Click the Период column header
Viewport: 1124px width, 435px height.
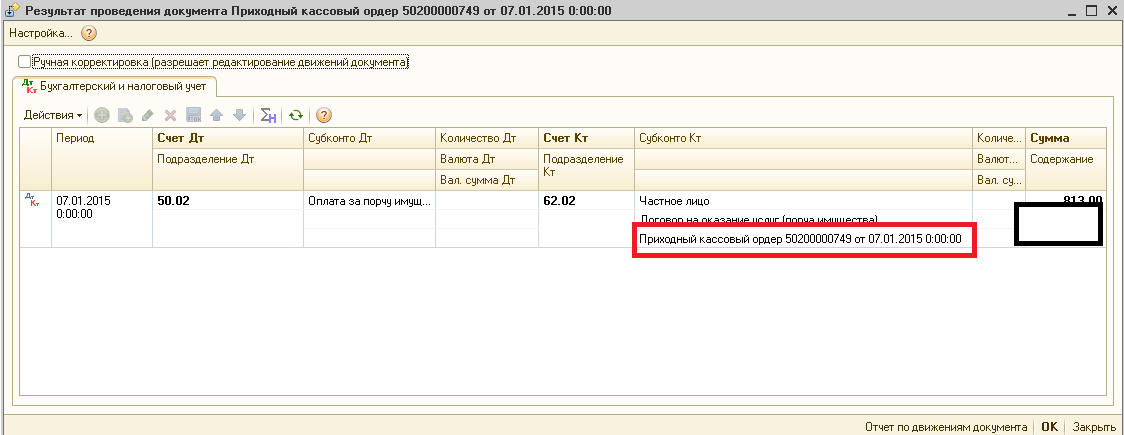click(x=102, y=159)
